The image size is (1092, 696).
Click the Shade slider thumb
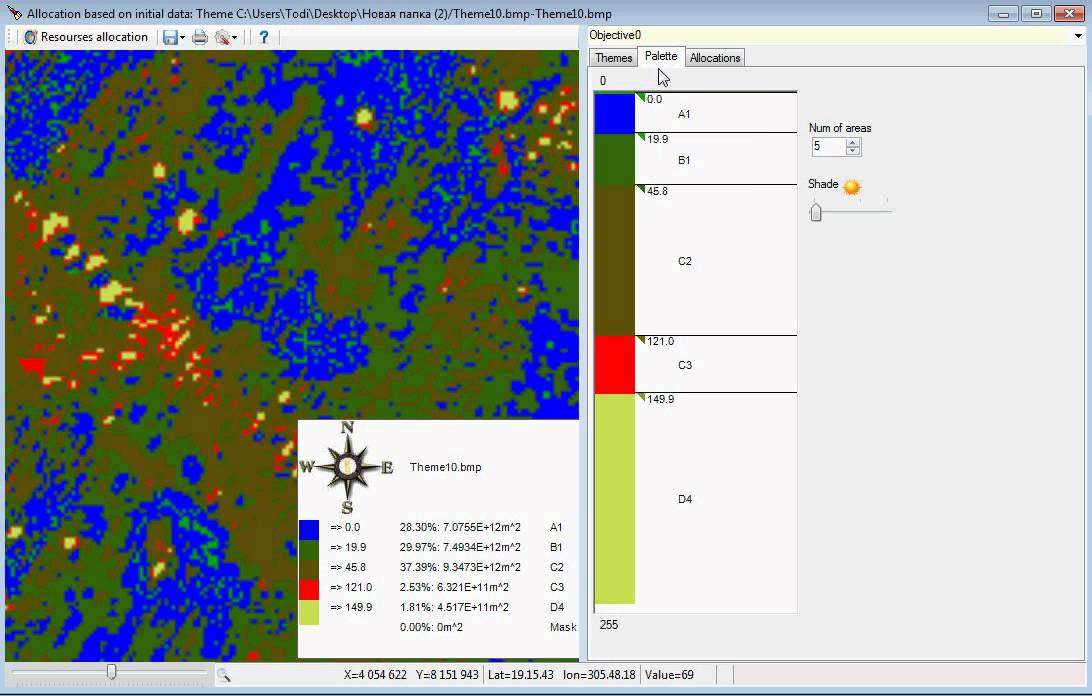[x=816, y=212]
